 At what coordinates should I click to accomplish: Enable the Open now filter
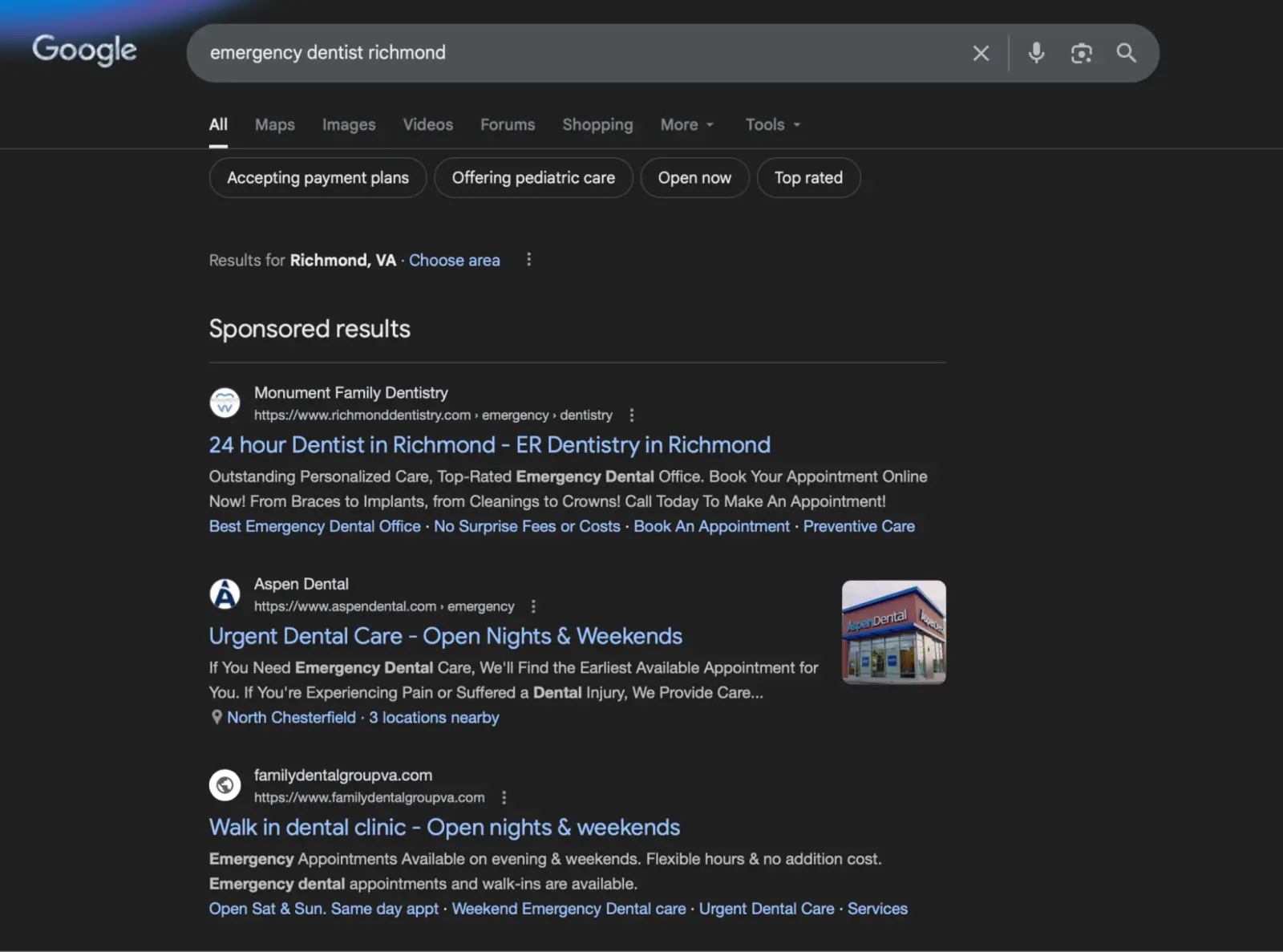pyautogui.click(x=694, y=177)
